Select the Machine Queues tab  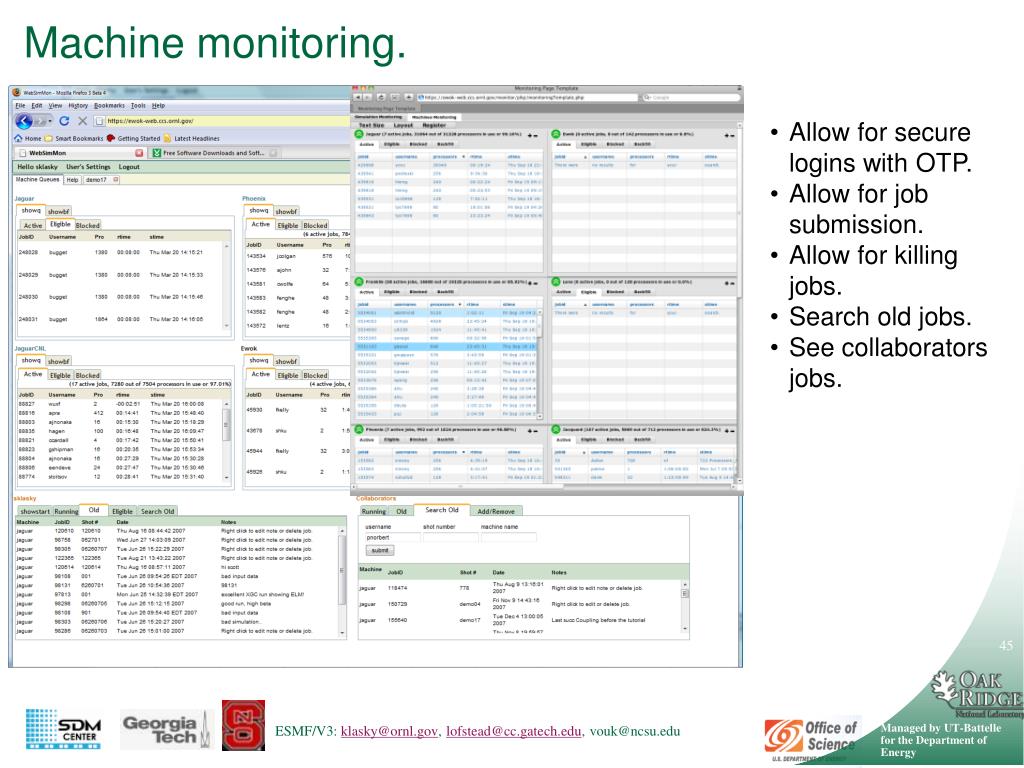click(x=38, y=179)
